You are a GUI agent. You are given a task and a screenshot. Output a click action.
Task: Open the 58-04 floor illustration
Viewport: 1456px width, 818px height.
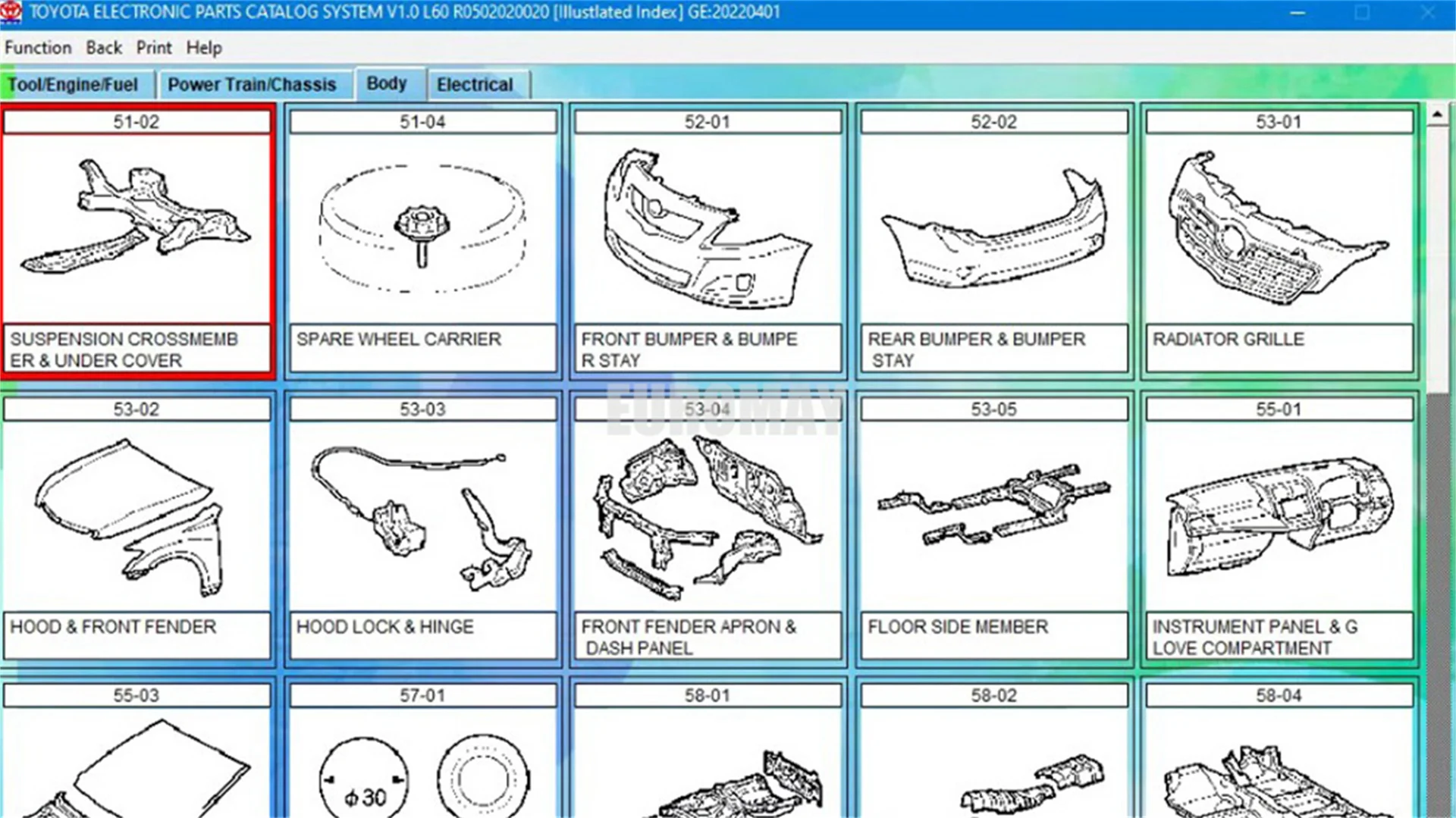pos(1279,763)
